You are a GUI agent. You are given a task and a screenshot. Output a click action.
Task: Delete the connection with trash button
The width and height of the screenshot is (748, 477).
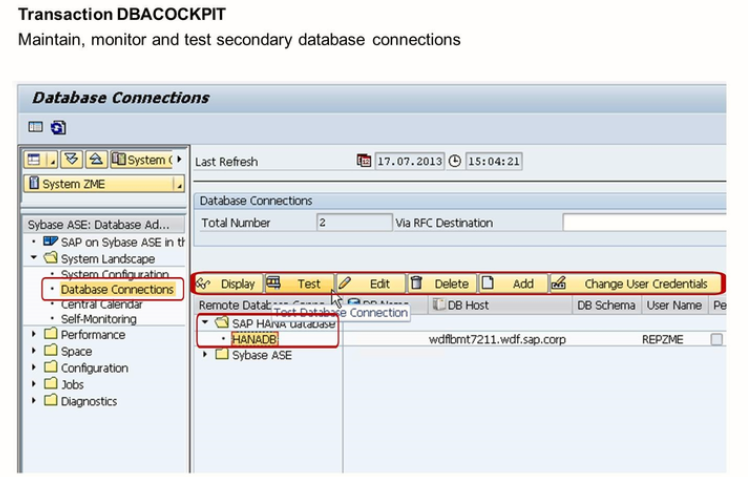pyautogui.click(x=441, y=284)
